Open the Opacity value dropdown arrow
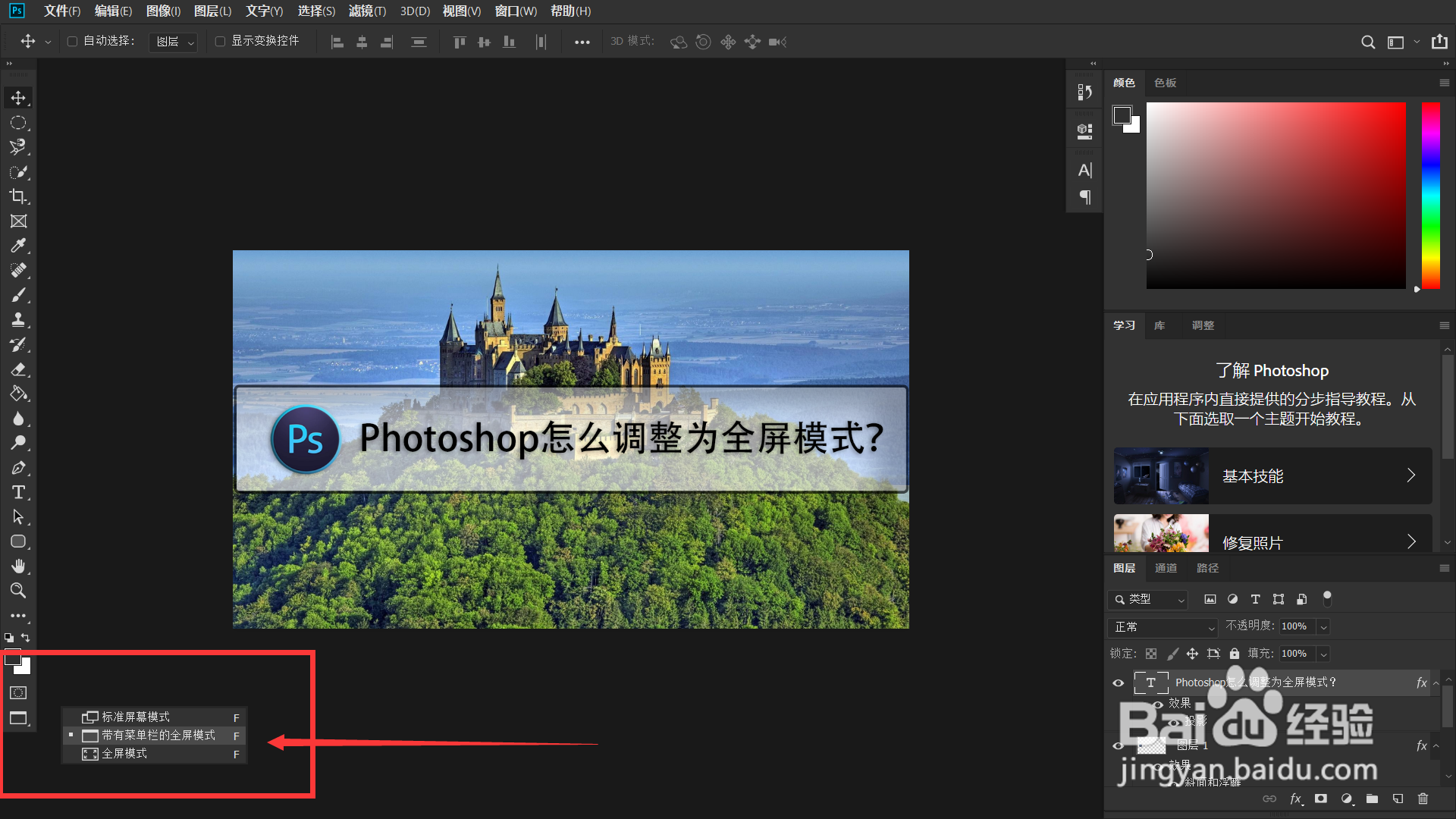This screenshot has width=1456, height=819. pos(1323,627)
